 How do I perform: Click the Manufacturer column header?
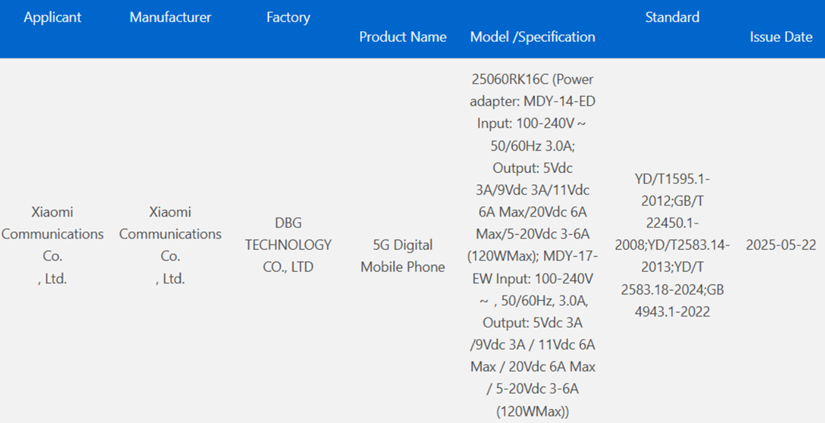click(x=170, y=18)
